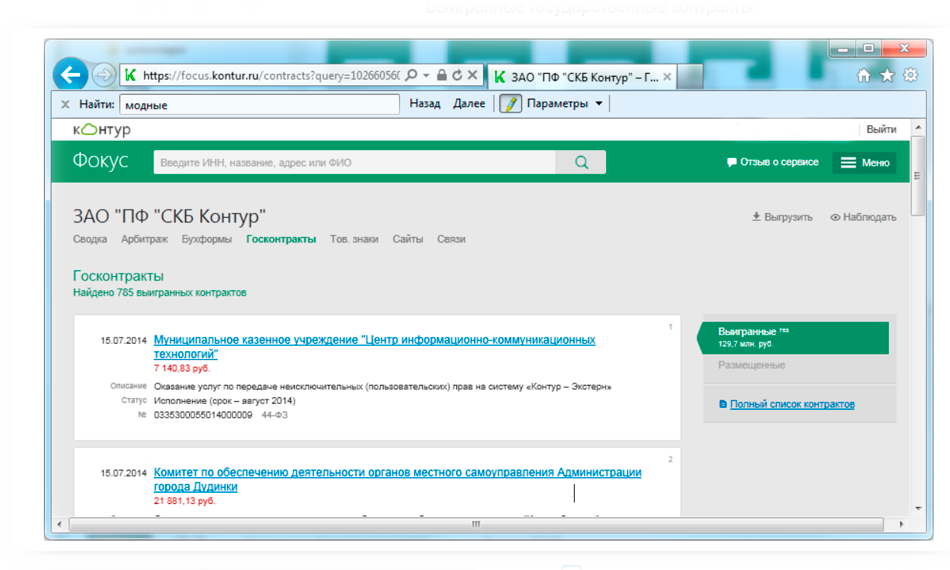Open a new blank browser tab
This screenshot has height=570, width=950.
click(x=689, y=77)
